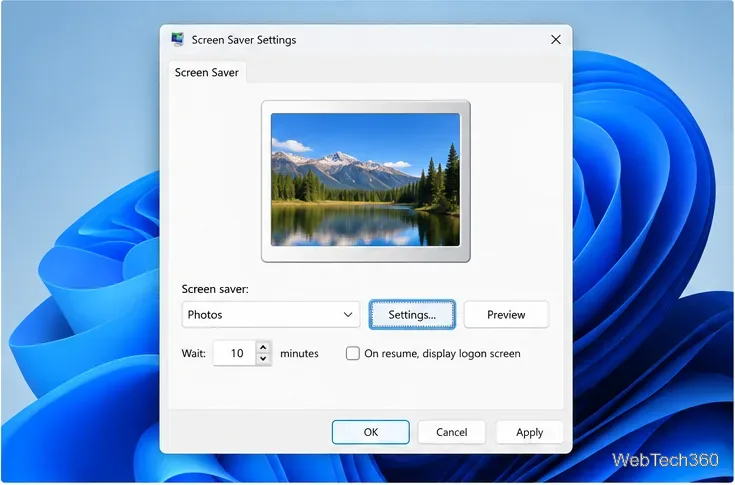Click the Apply button
Viewport: 735px width, 485px height.
pos(529,432)
